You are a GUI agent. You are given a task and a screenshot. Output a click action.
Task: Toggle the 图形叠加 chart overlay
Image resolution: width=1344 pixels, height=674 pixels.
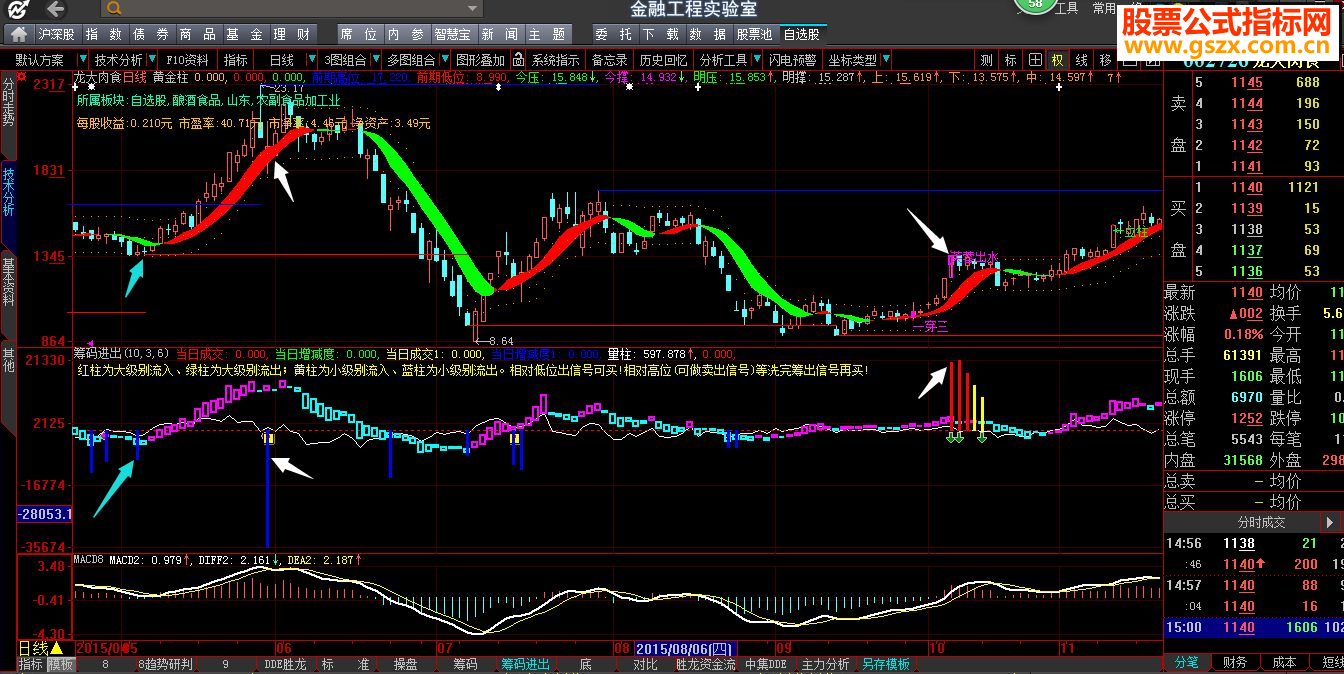point(481,60)
